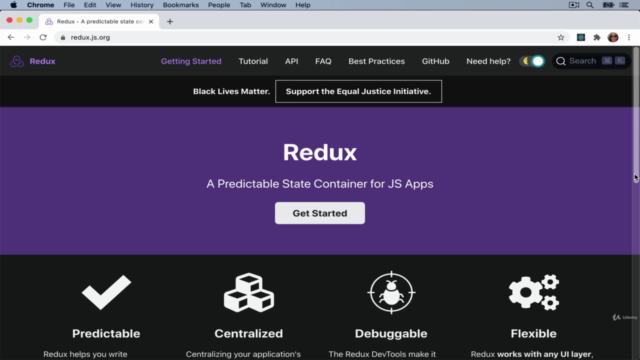Bookmark this page with the star icon

pyautogui.click(x=561, y=37)
